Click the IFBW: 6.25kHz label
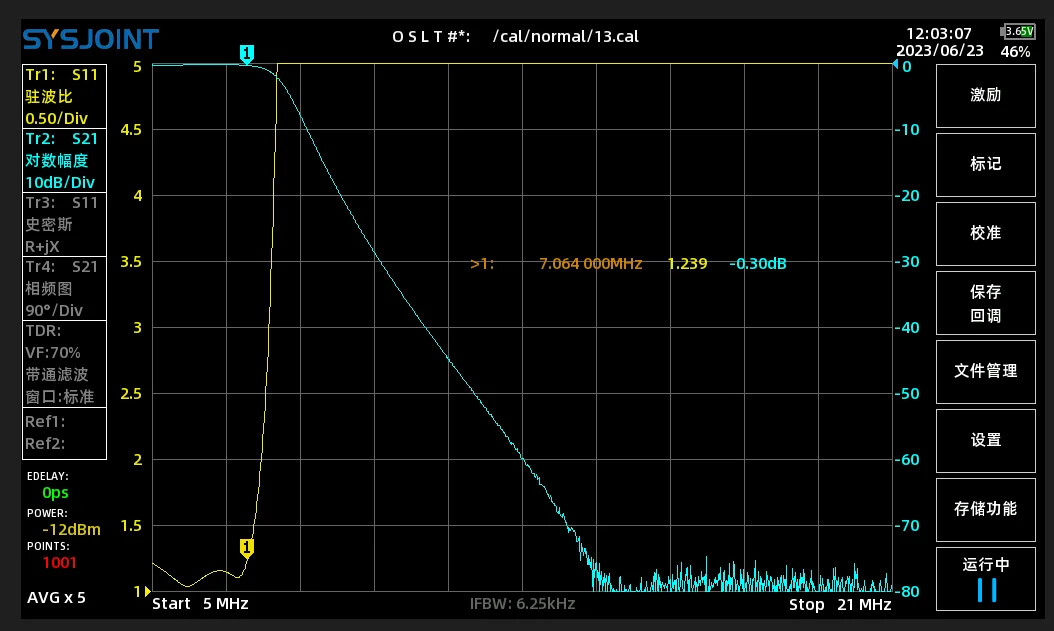This screenshot has width=1054, height=631. click(x=522, y=603)
